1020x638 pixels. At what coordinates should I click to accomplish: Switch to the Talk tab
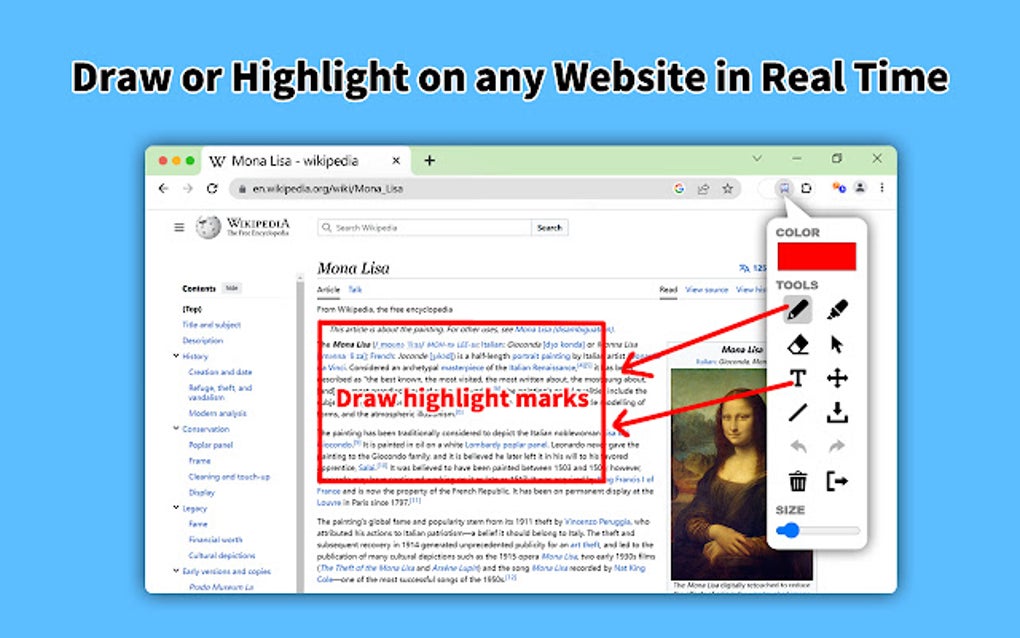(x=354, y=289)
